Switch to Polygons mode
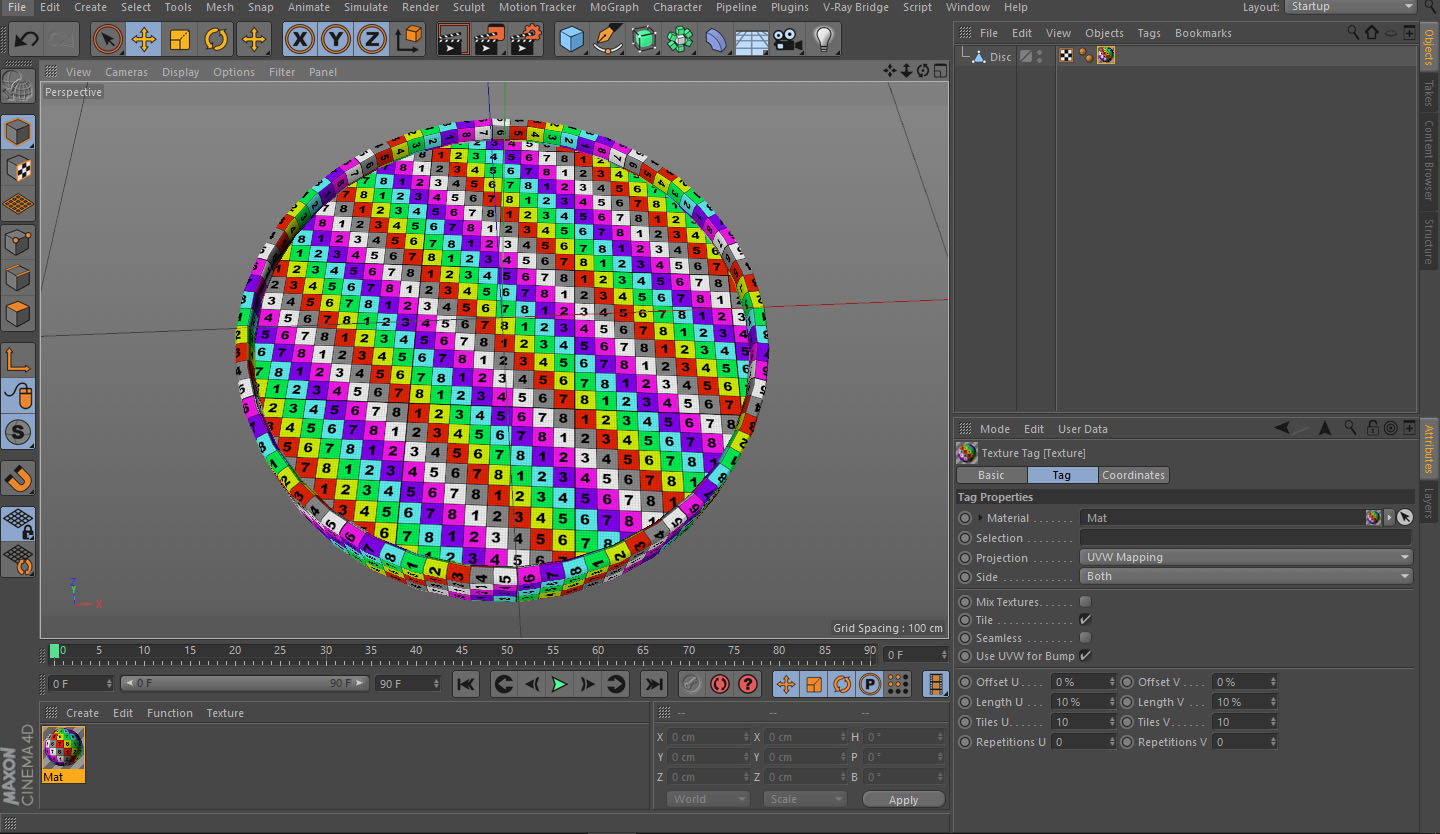 (x=18, y=314)
